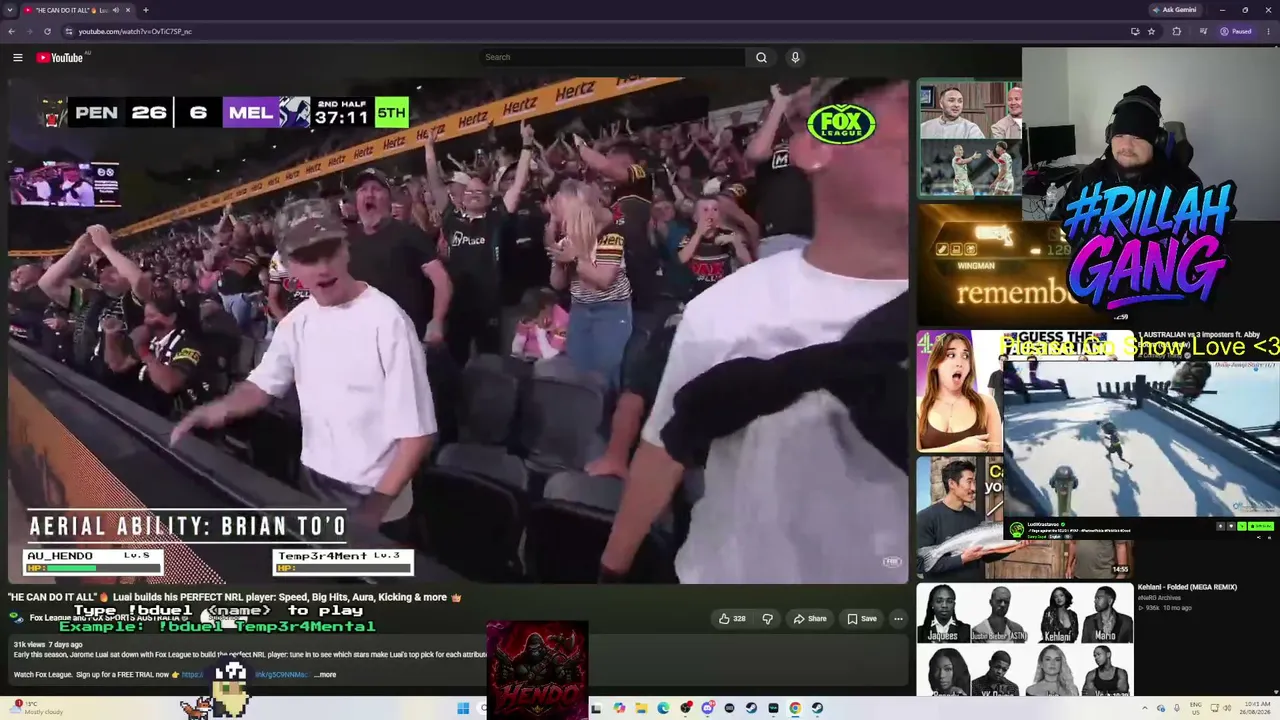The image size is (1280, 720).
Task: Switch to Google Chrome on the taskbar
Action: [x=795, y=708]
